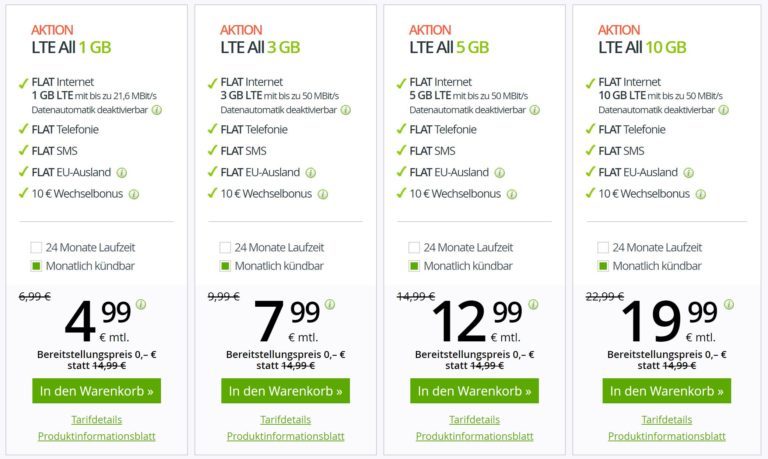Viewport: 768px width, 459px height.
Task: Open Produktinformationsblatt for LTE All 5 GB
Action: pyautogui.click(x=474, y=436)
